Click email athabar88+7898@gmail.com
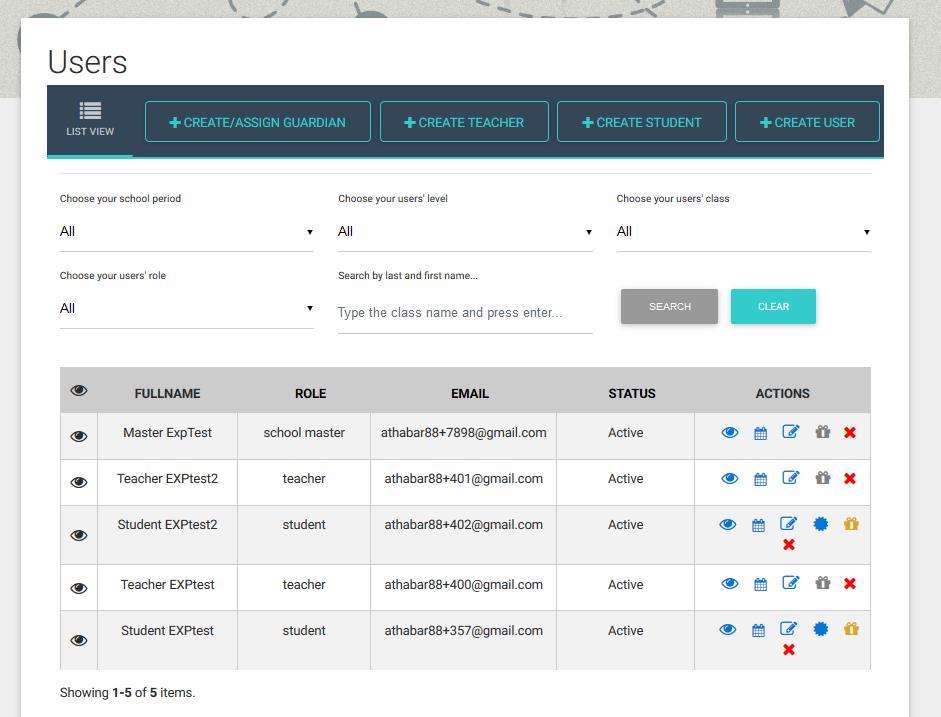This screenshot has height=717, width=941. click(463, 433)
